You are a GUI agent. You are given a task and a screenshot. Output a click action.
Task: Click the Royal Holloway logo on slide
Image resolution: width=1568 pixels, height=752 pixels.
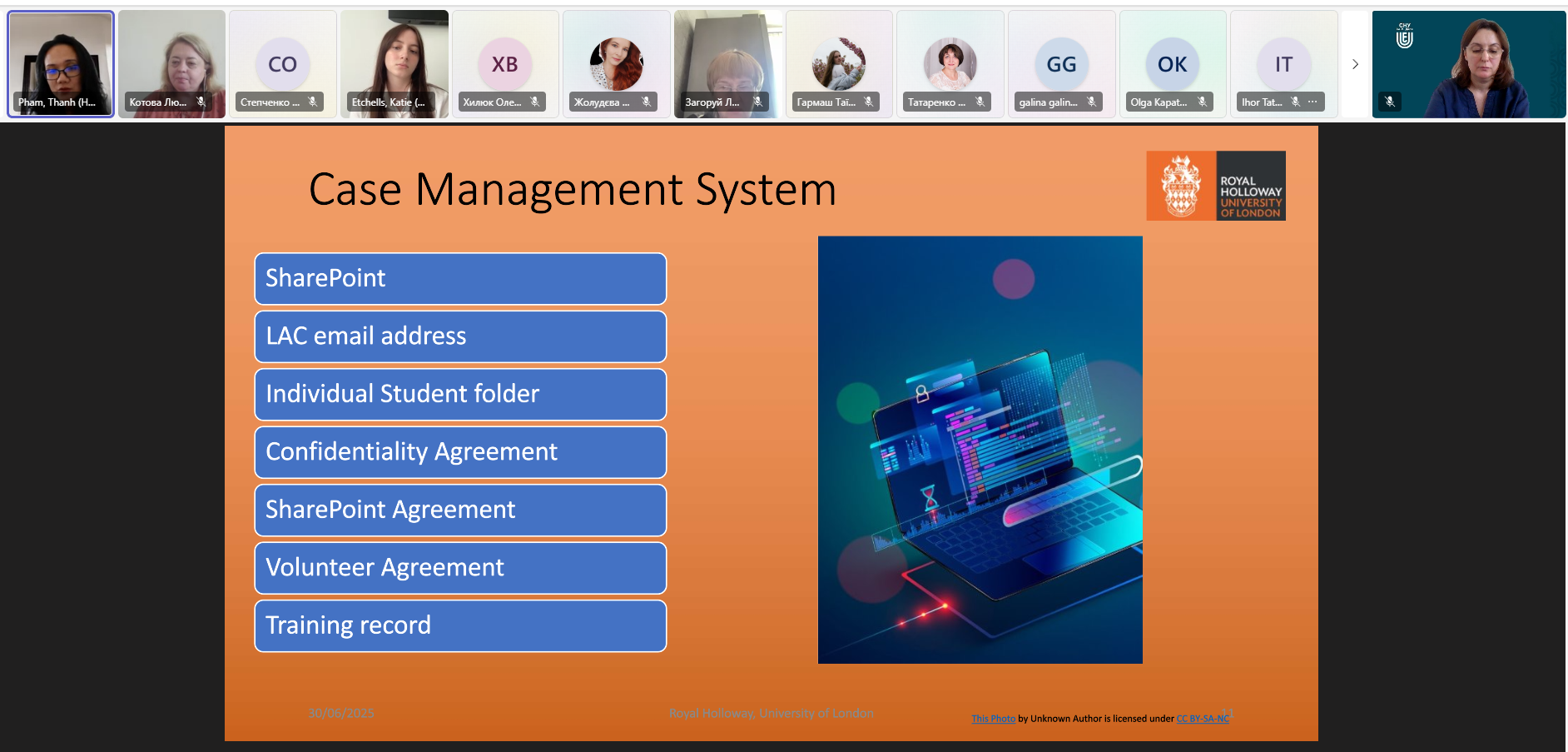point(1216,186)
